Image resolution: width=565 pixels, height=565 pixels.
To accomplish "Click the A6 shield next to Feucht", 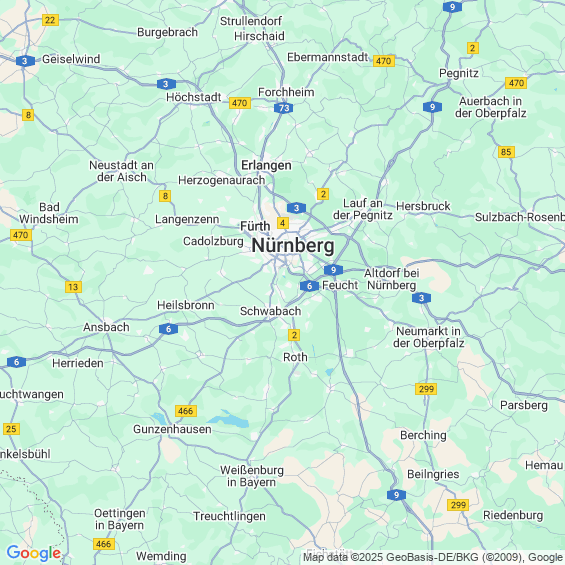I will (309, 286).
